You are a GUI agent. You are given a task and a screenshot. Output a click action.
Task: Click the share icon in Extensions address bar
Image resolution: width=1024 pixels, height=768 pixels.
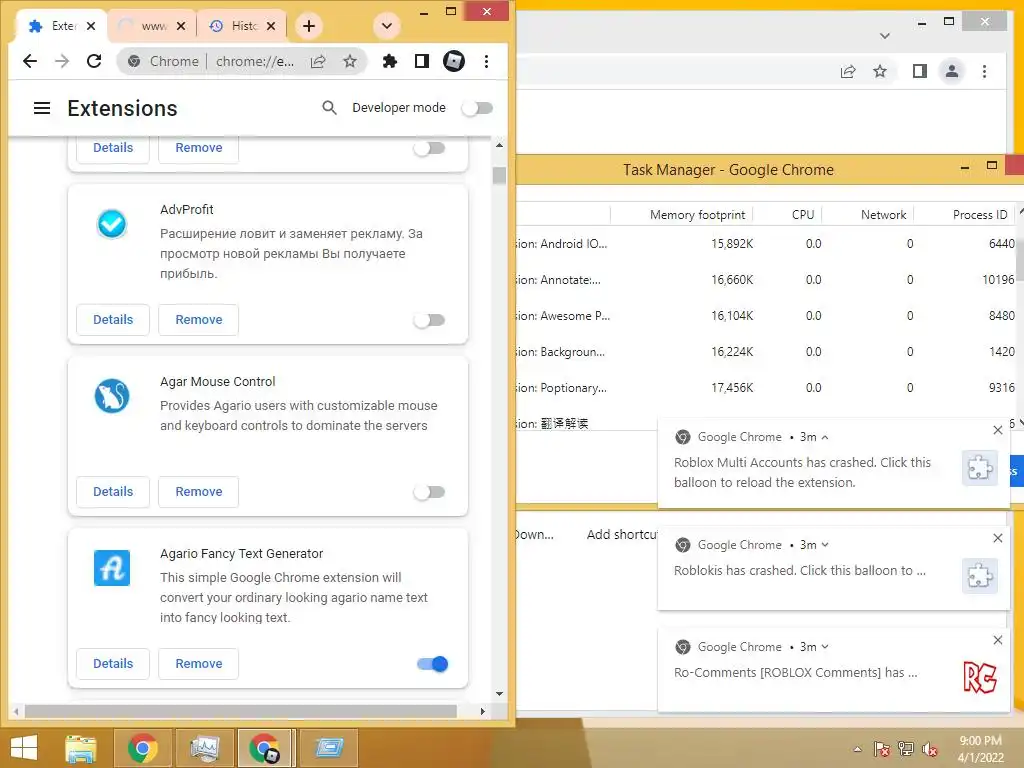[x=318, y=61]
